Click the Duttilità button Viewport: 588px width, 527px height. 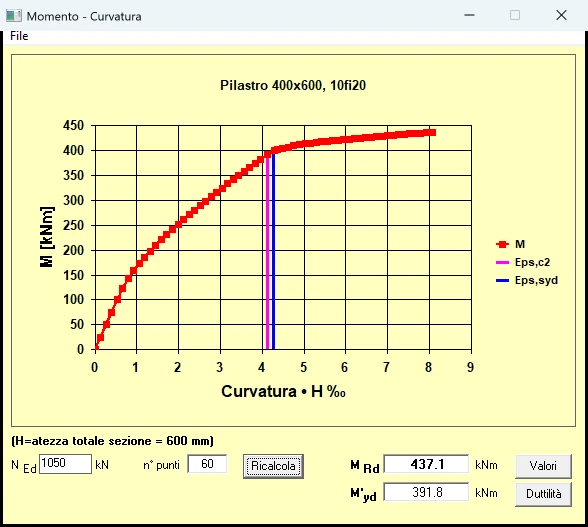click(543, 494)
